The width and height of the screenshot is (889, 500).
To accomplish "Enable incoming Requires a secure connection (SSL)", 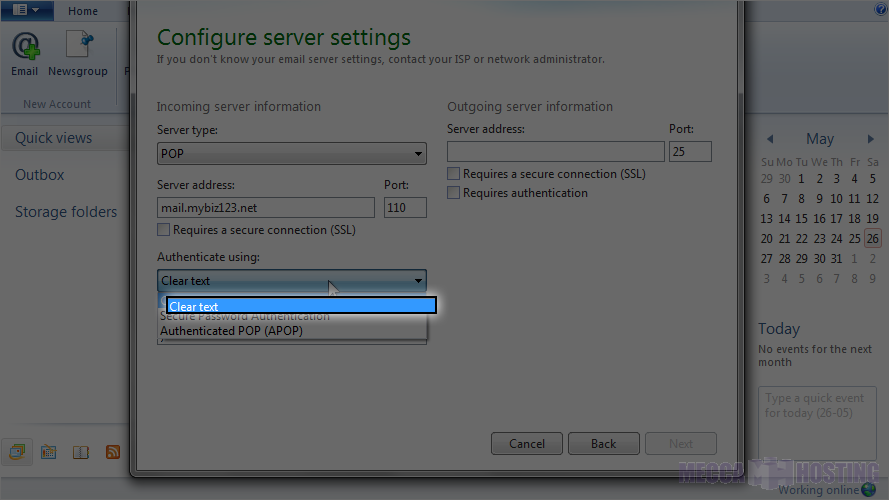I will [165, 230].
